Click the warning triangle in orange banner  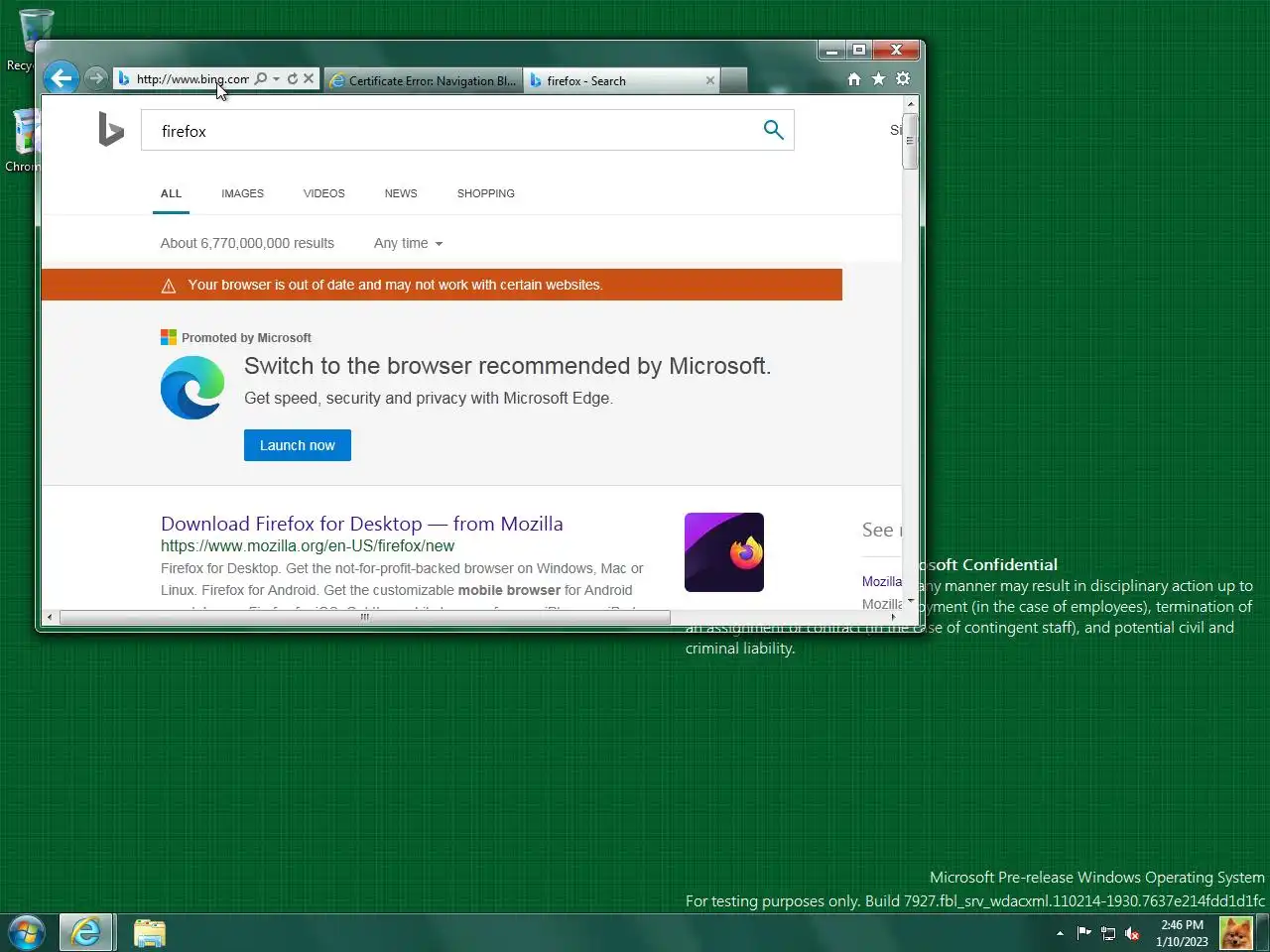click(x=169, y=286)
